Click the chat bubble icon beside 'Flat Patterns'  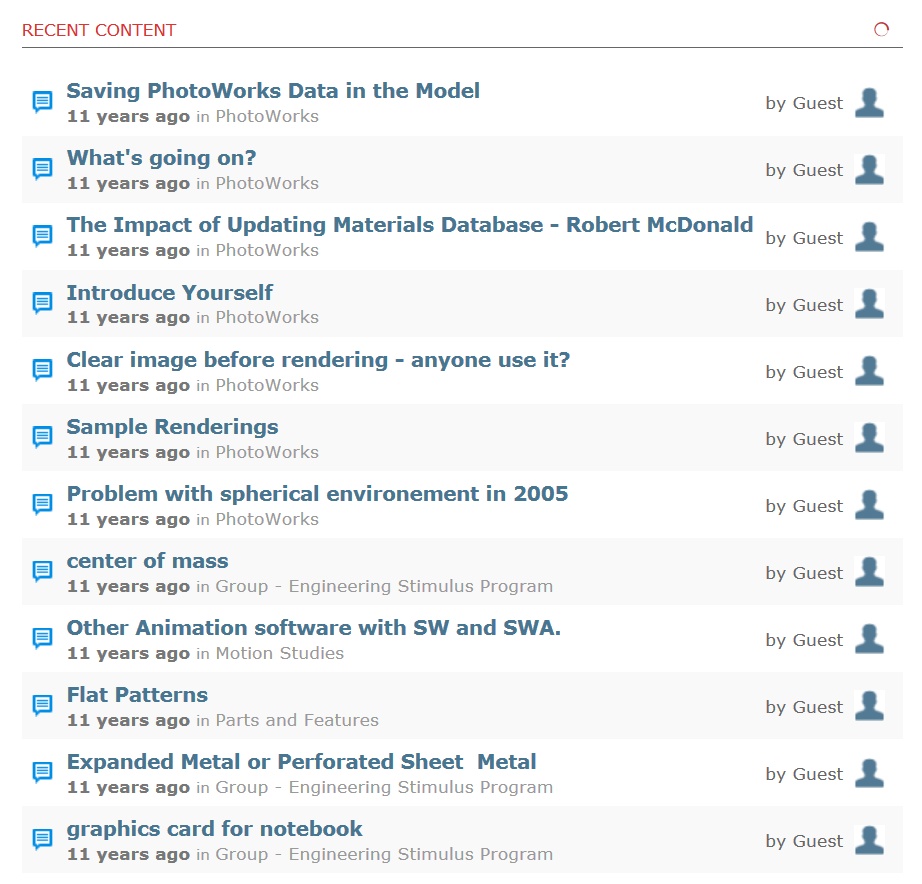(x=42, y=705)
